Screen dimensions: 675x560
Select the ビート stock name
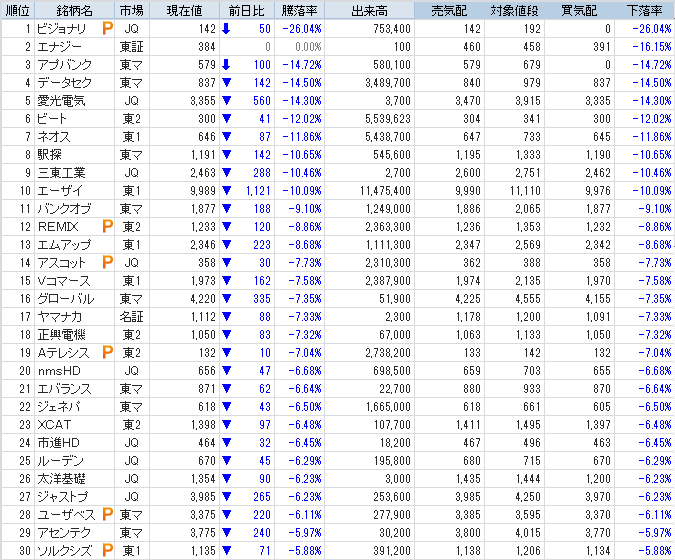[52, 118]
